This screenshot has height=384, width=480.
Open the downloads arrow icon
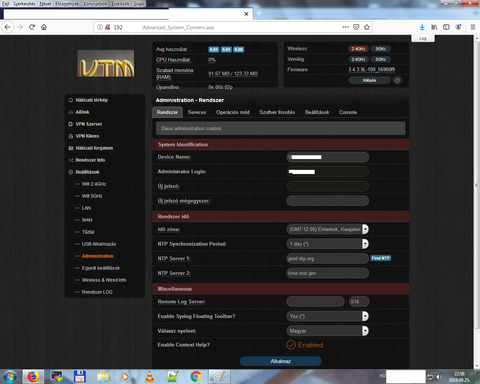(x=422, y=27)
